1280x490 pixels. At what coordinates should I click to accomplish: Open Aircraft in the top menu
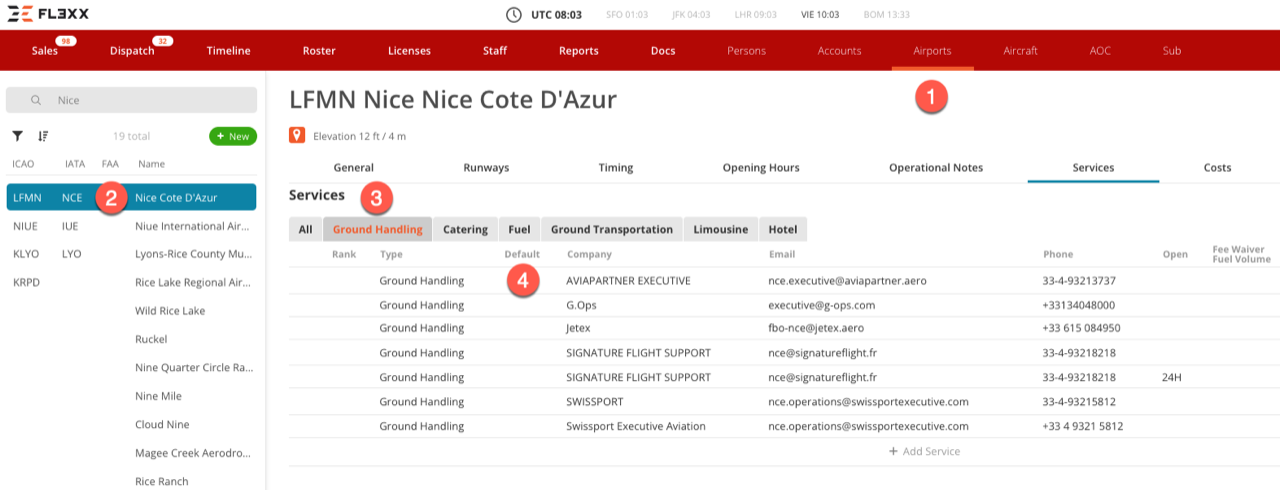tap(1020, 51)
